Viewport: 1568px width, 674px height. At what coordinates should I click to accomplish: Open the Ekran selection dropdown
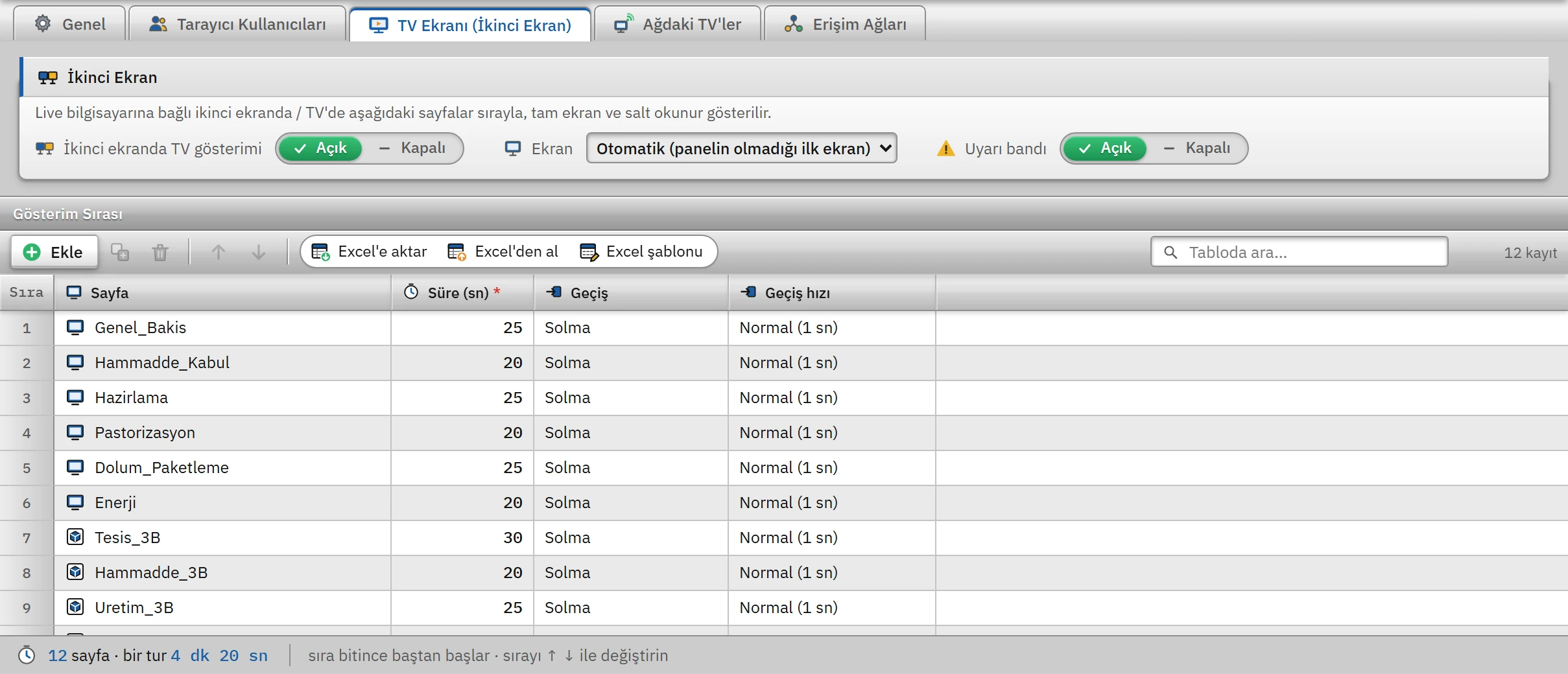(742, 148)
